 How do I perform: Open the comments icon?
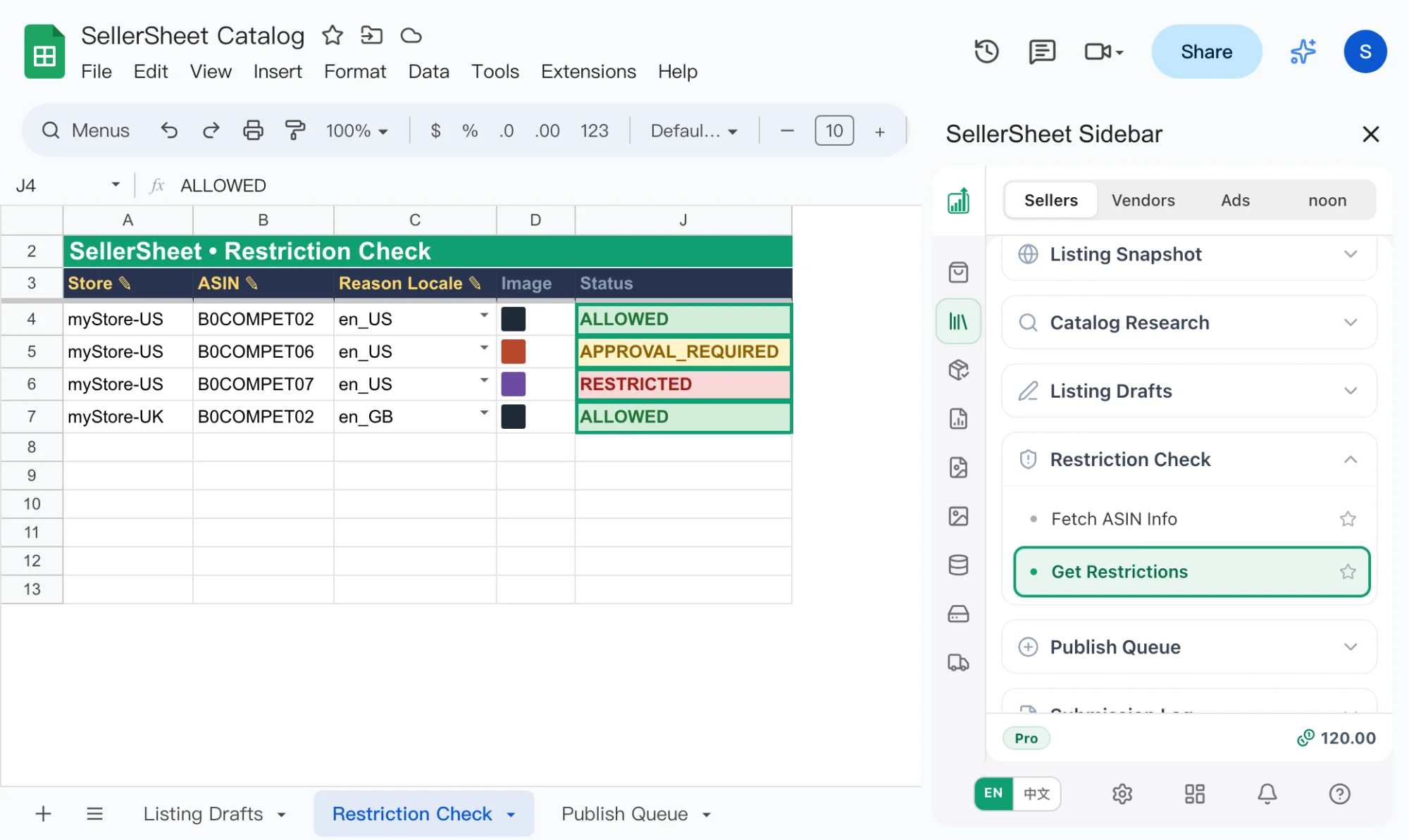pyautogui.click(x=1042, y=51)
